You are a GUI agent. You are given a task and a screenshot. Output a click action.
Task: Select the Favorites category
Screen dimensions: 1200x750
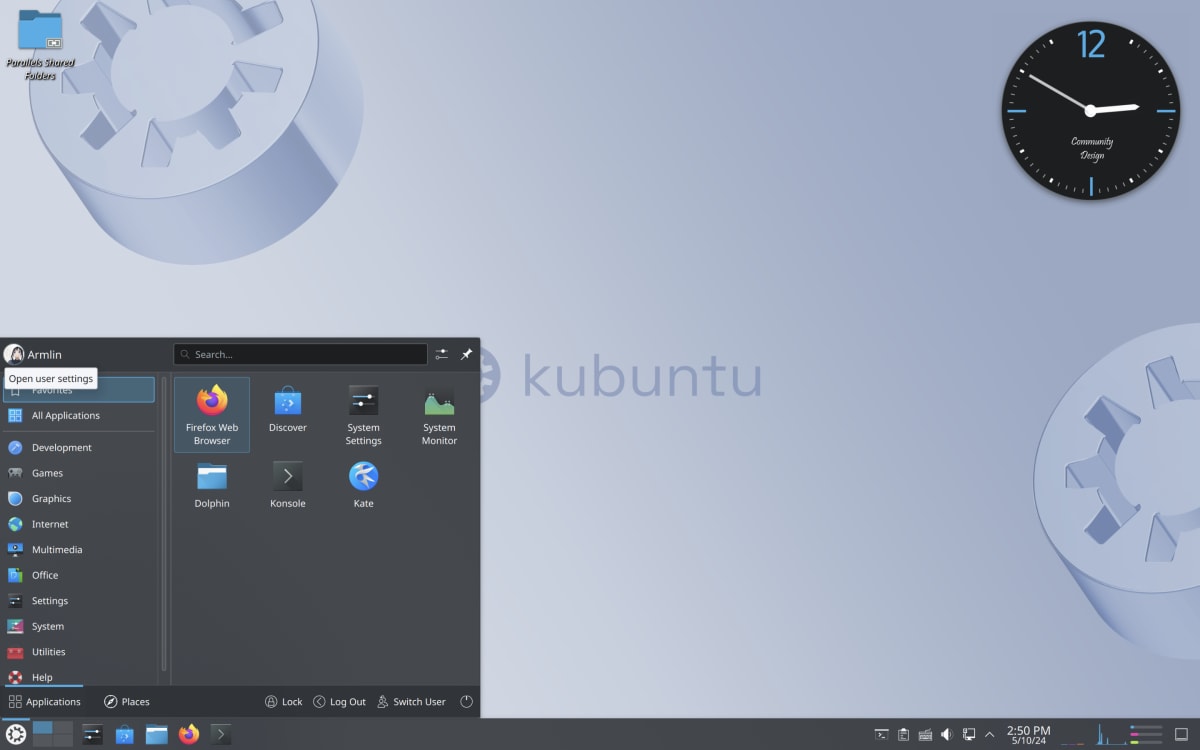point(79,390)
